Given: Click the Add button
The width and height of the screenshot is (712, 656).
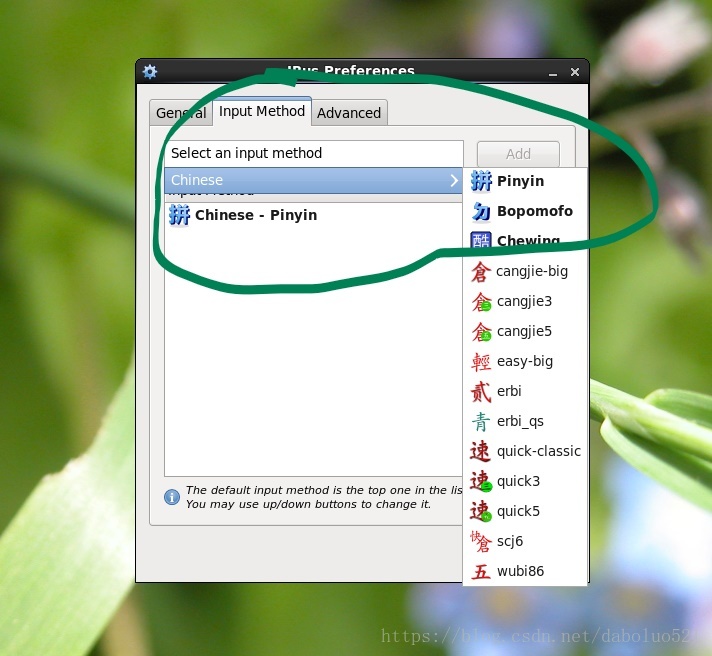Looking at the screenshot, I should click(518, 154).
